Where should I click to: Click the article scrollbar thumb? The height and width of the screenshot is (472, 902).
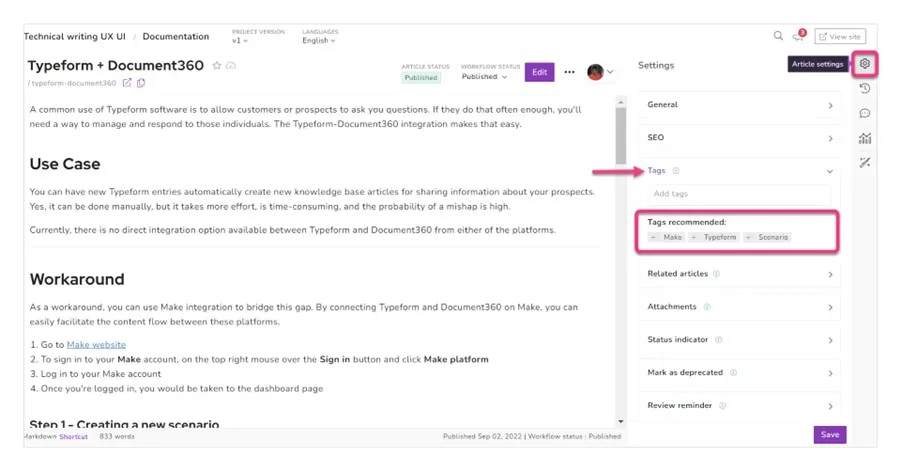point(621,136)
